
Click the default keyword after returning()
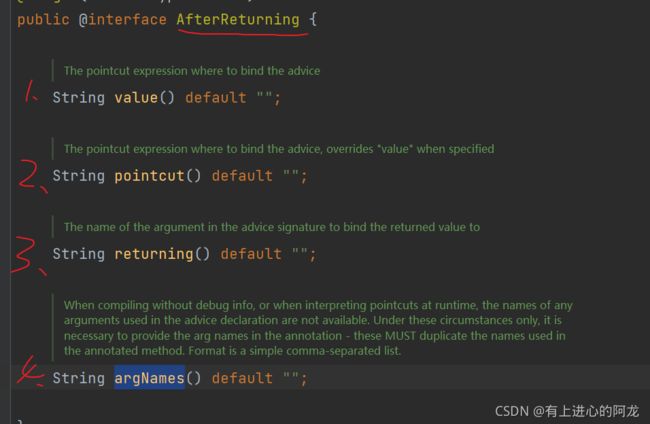tap(251, 254)
